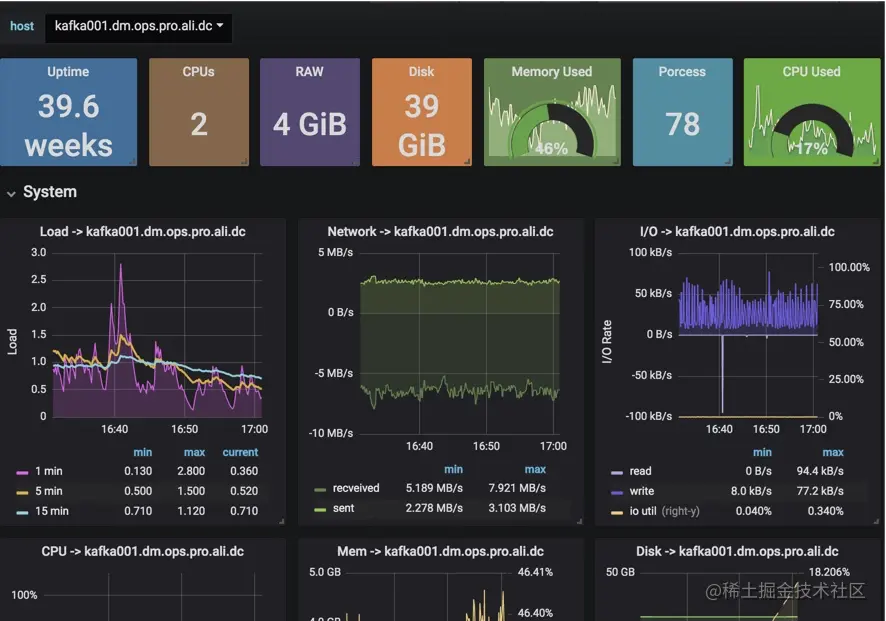The image size is (886, 621).
Task: Click the io util legend color swatch
Action: click(x=616, y=513)
